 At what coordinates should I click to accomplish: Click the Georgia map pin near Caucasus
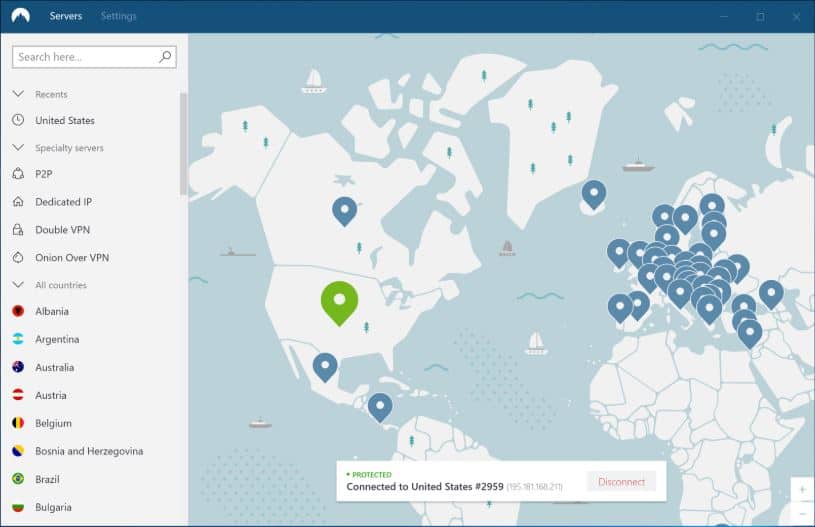(771, 295)
